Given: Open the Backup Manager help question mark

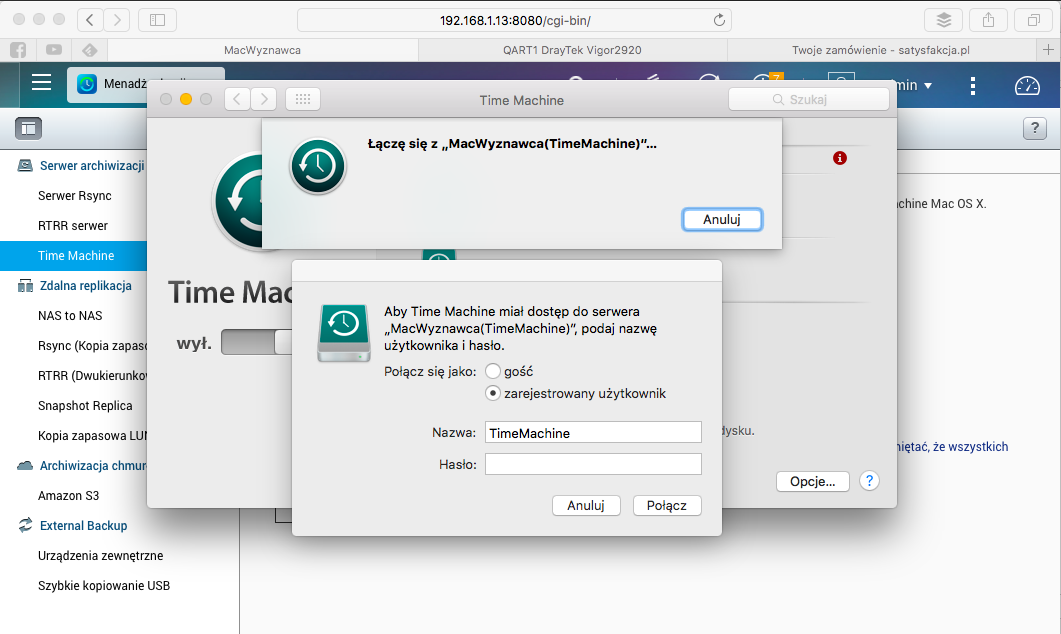Looking at the screenshot, I should tap(1035, 128).
